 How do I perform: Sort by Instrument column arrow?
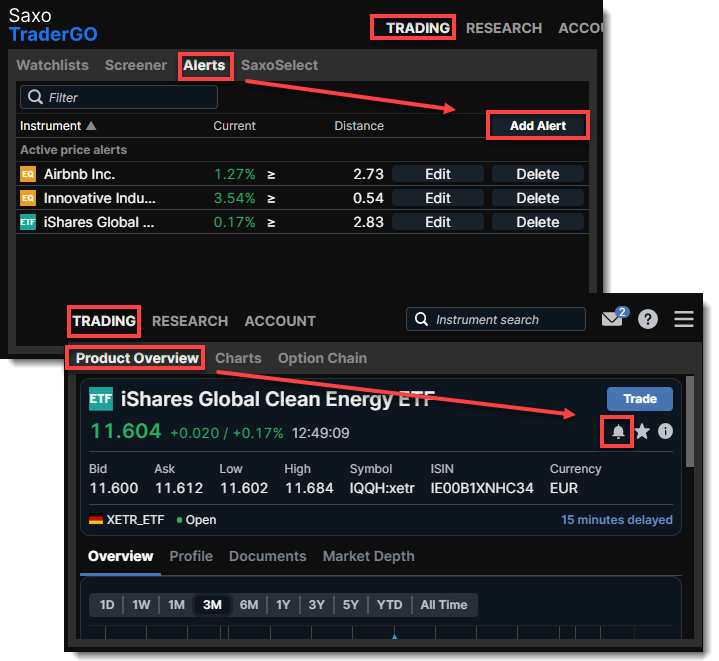pyautogui.click(x=91, y=125)
